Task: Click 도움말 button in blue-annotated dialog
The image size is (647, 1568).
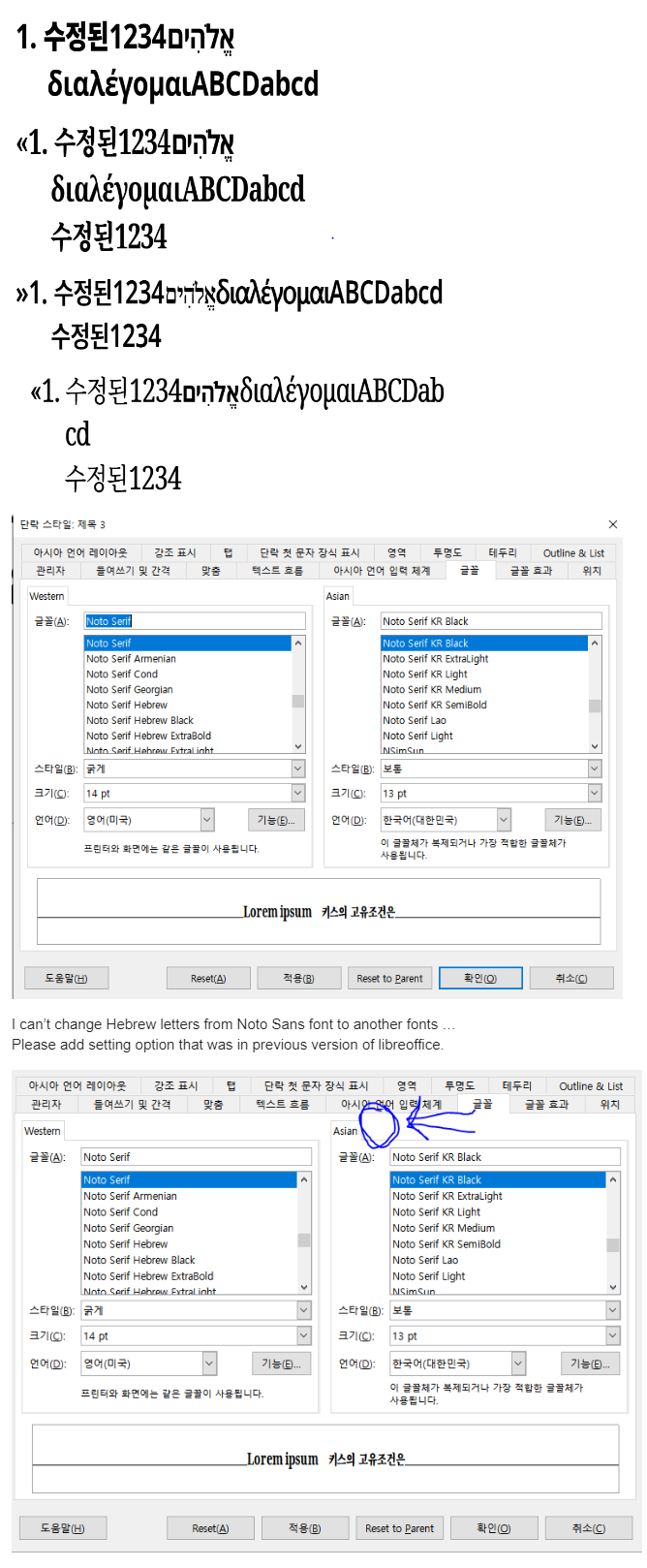Action: tap(62, 1528)
